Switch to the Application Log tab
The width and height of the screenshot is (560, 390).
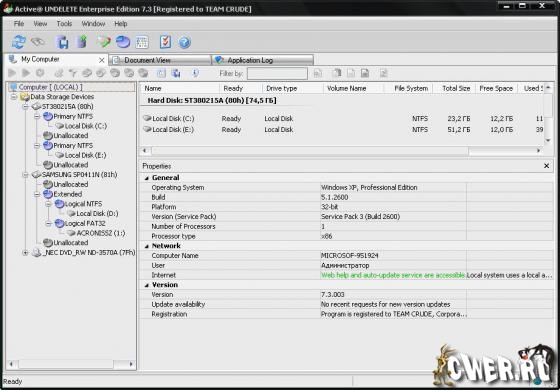click(x=262, y=60)
